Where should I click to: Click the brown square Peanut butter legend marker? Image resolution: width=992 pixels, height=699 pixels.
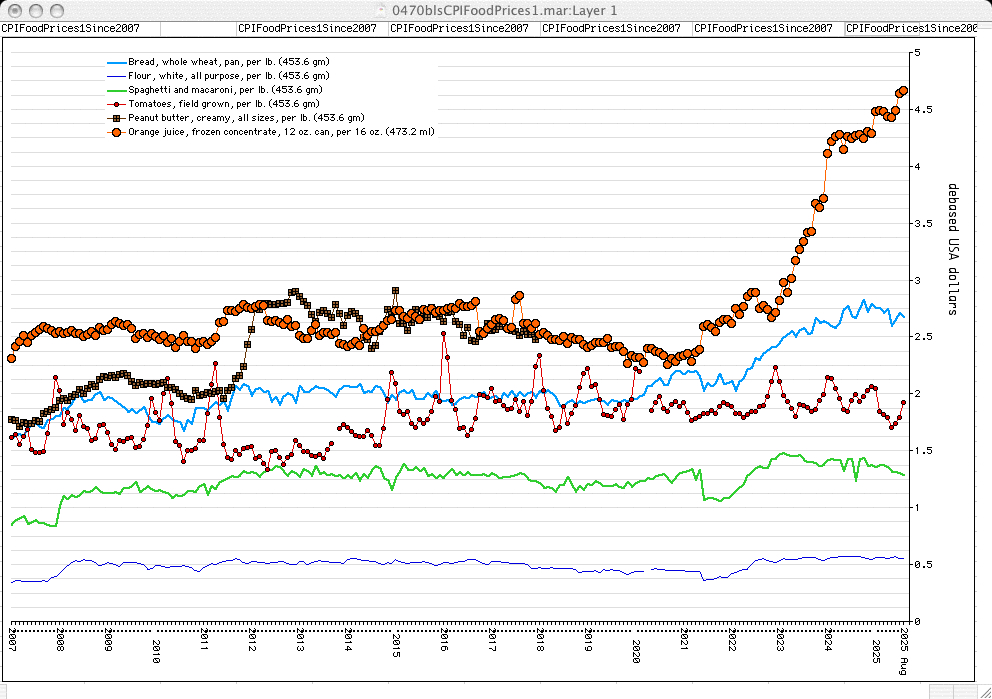click(117, 118)
